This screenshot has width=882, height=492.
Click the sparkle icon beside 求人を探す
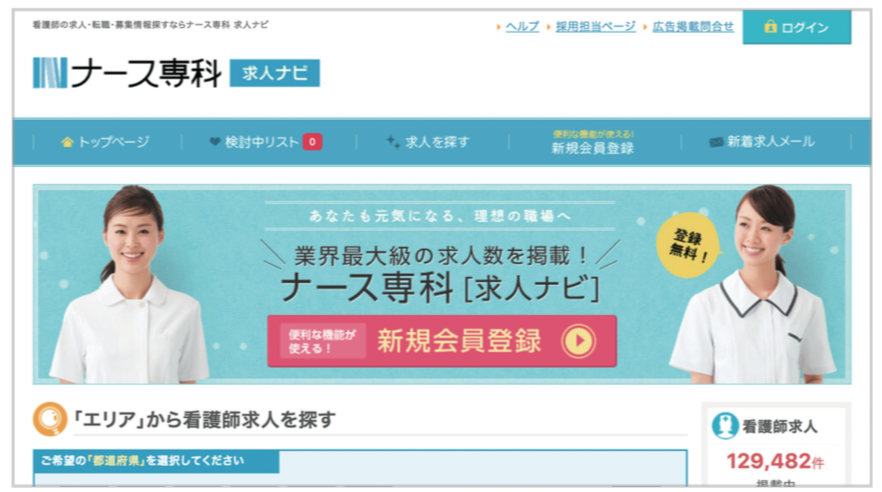pyautogui.click(x=393, y=142)
